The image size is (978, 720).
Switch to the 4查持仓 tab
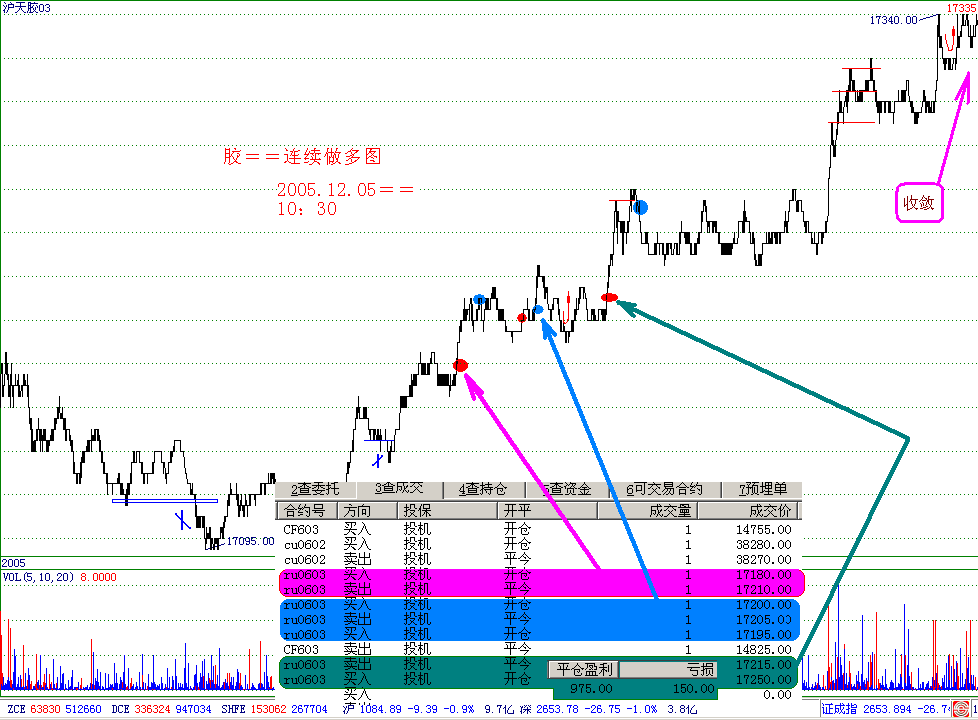tap(483, 489)
